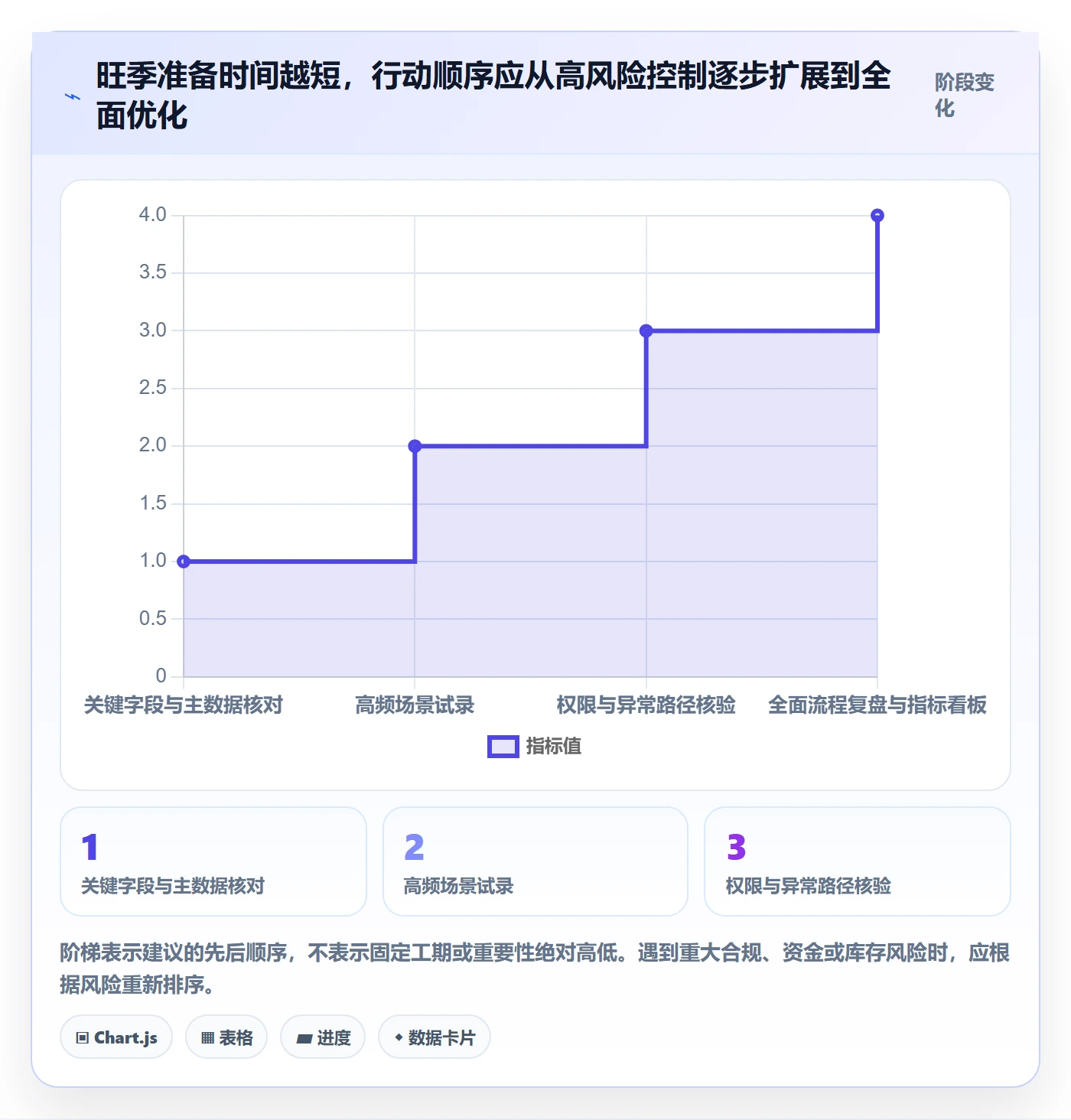Click the bar icon in 进度 tag
This screenshot has height=1120, width=1071.
point(304,1039)
